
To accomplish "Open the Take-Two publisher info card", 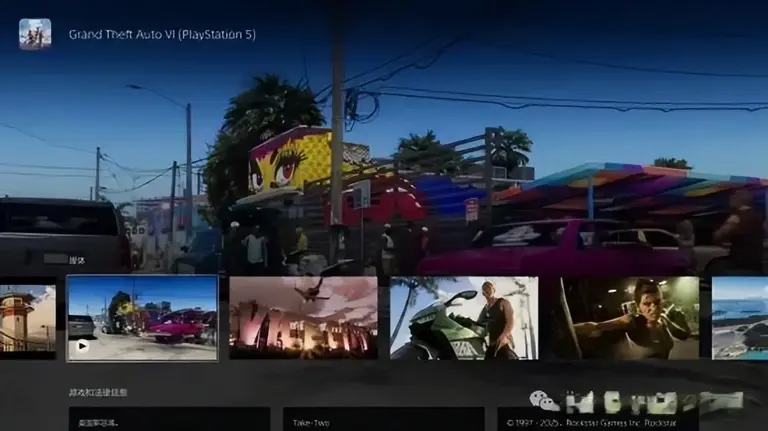I will tap(384, 419).
